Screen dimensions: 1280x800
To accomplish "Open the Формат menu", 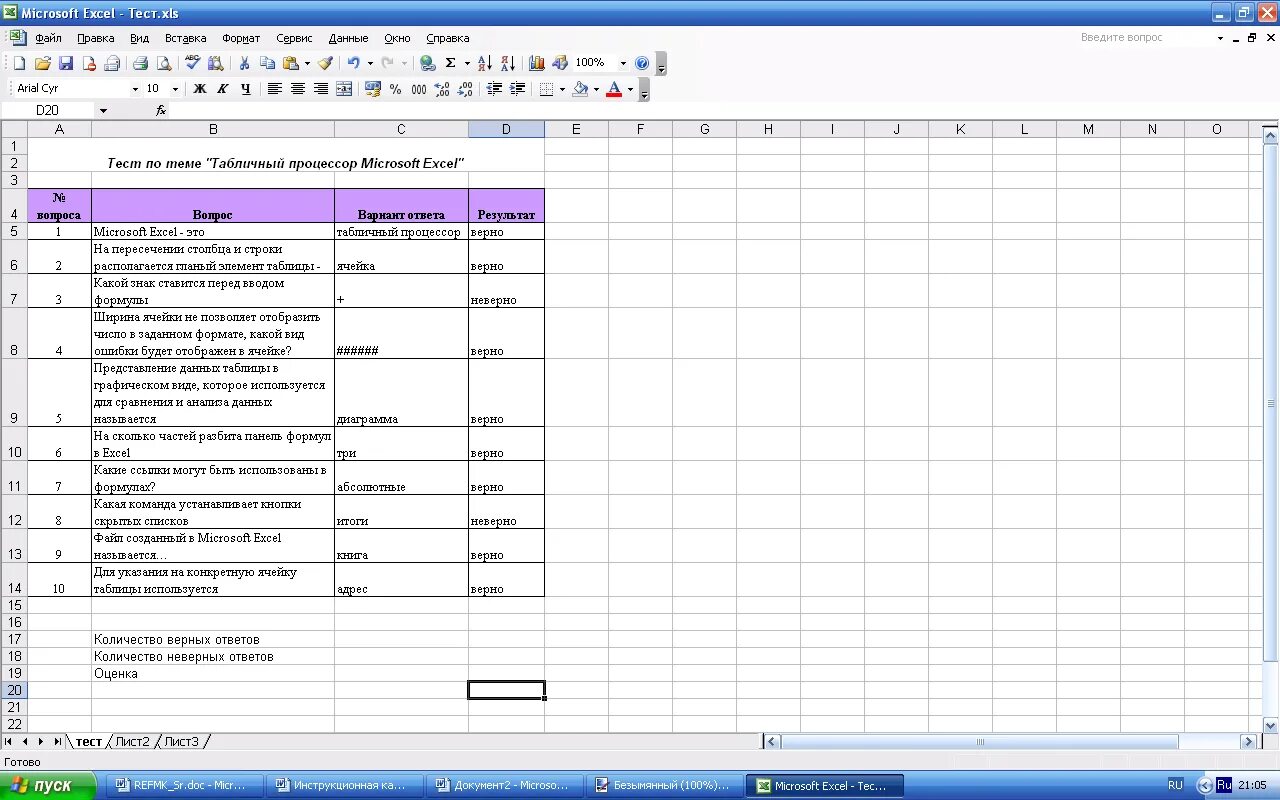I will click(241, 38).
